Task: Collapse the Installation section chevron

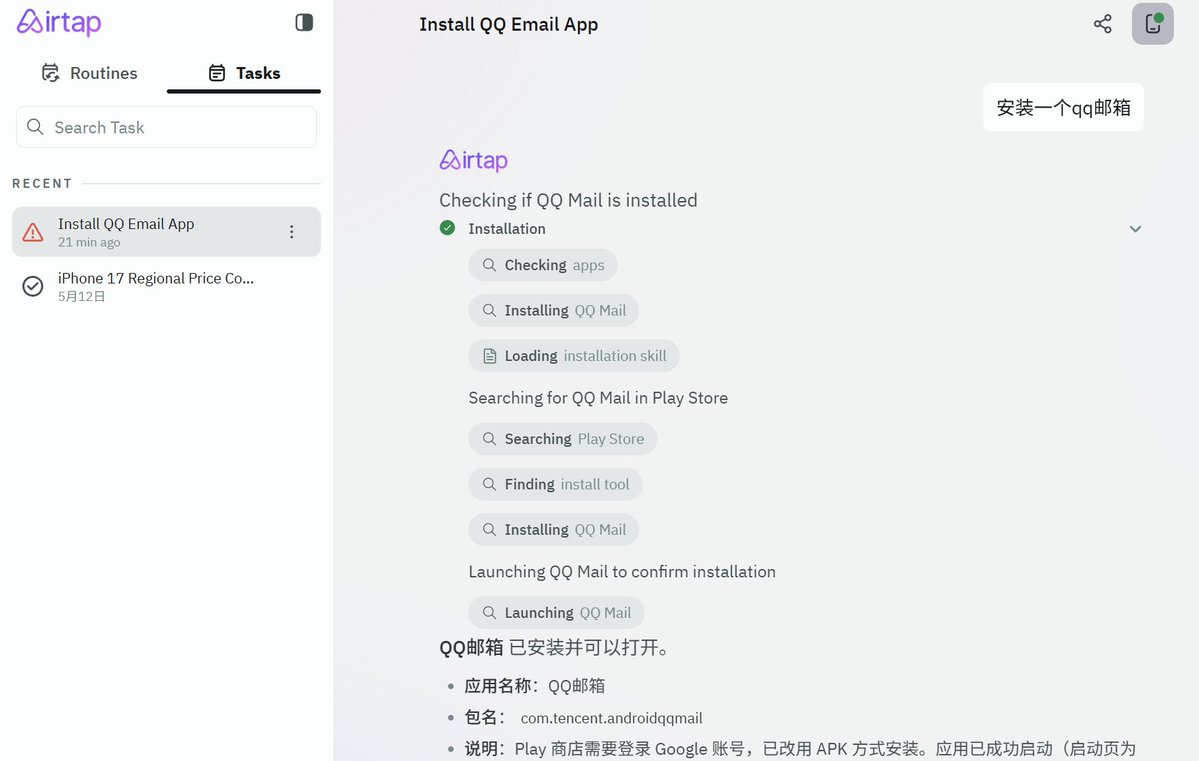Action: tap(1135, 229)
